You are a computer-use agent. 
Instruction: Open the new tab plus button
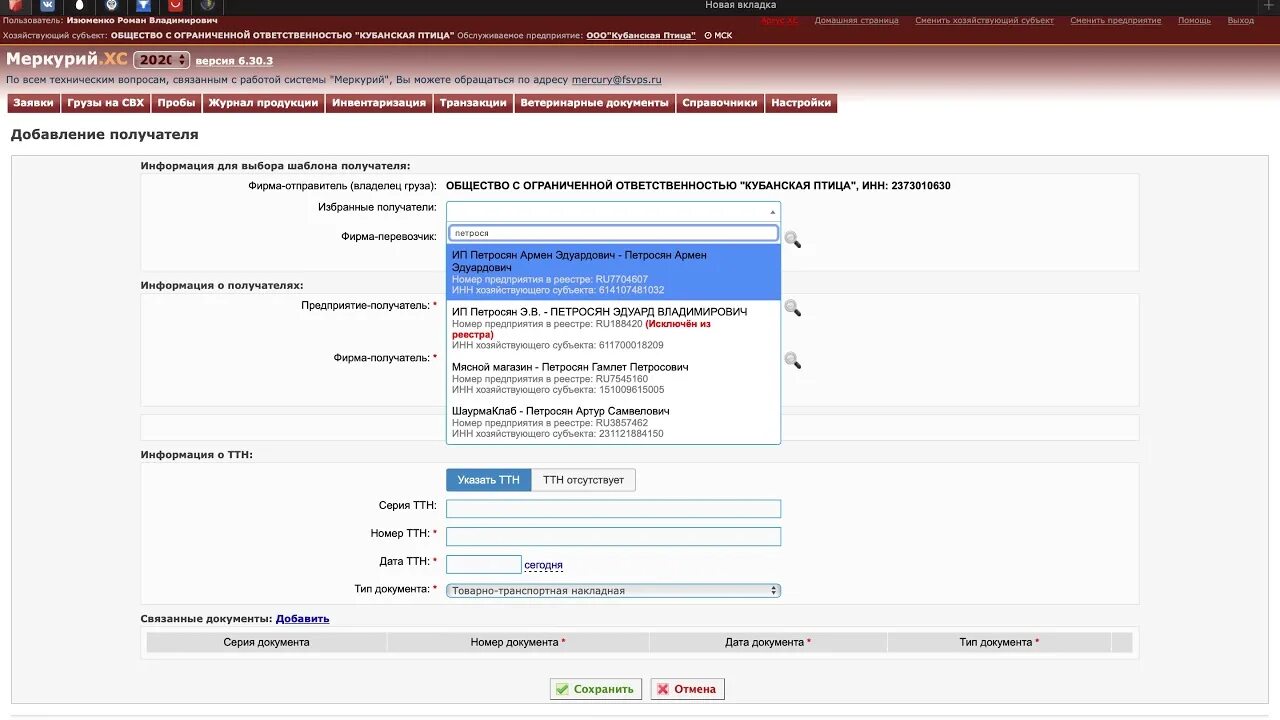(x=1270, y=5)
